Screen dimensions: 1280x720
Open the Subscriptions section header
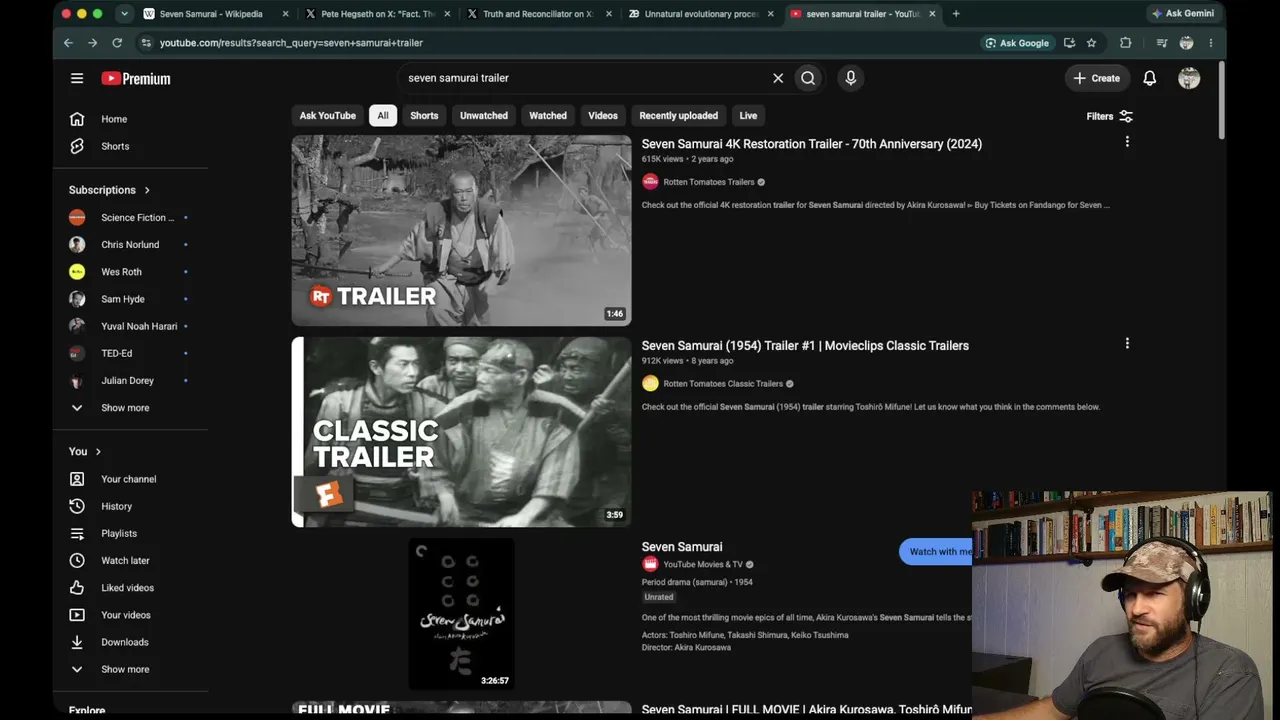[110, 190]
